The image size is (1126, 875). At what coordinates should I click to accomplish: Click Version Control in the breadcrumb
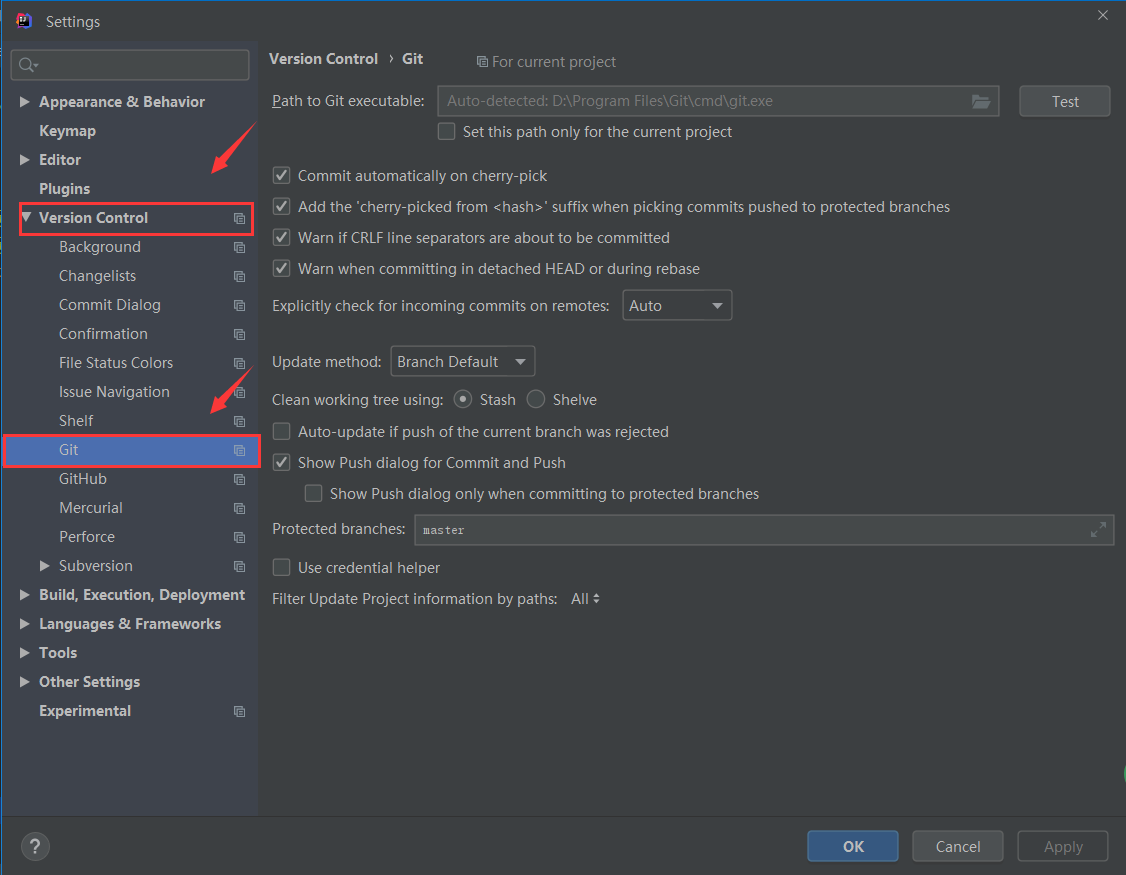pos(323,59)
